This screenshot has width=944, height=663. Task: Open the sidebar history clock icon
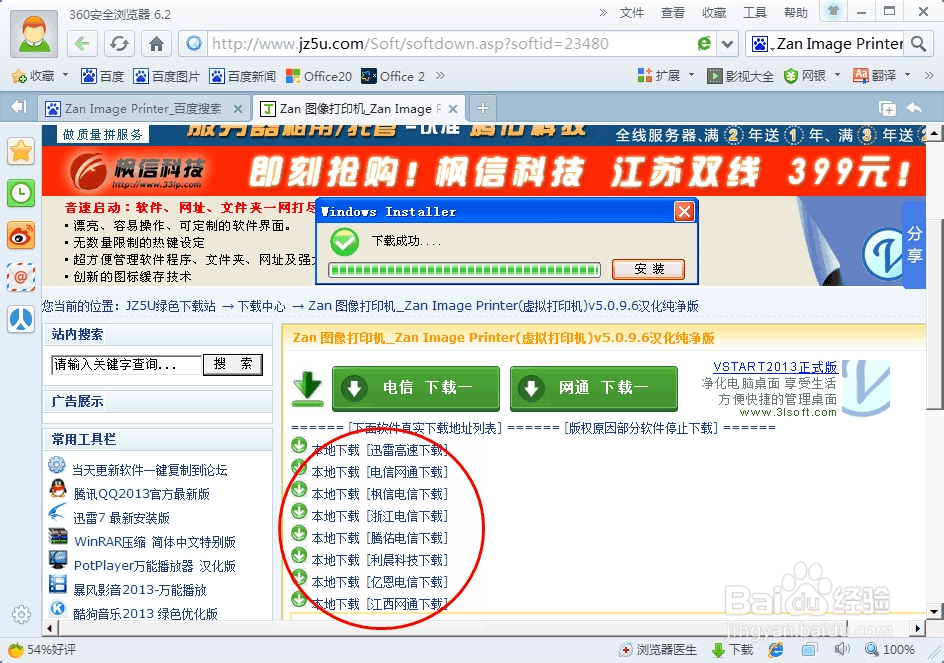coord(21,193)
